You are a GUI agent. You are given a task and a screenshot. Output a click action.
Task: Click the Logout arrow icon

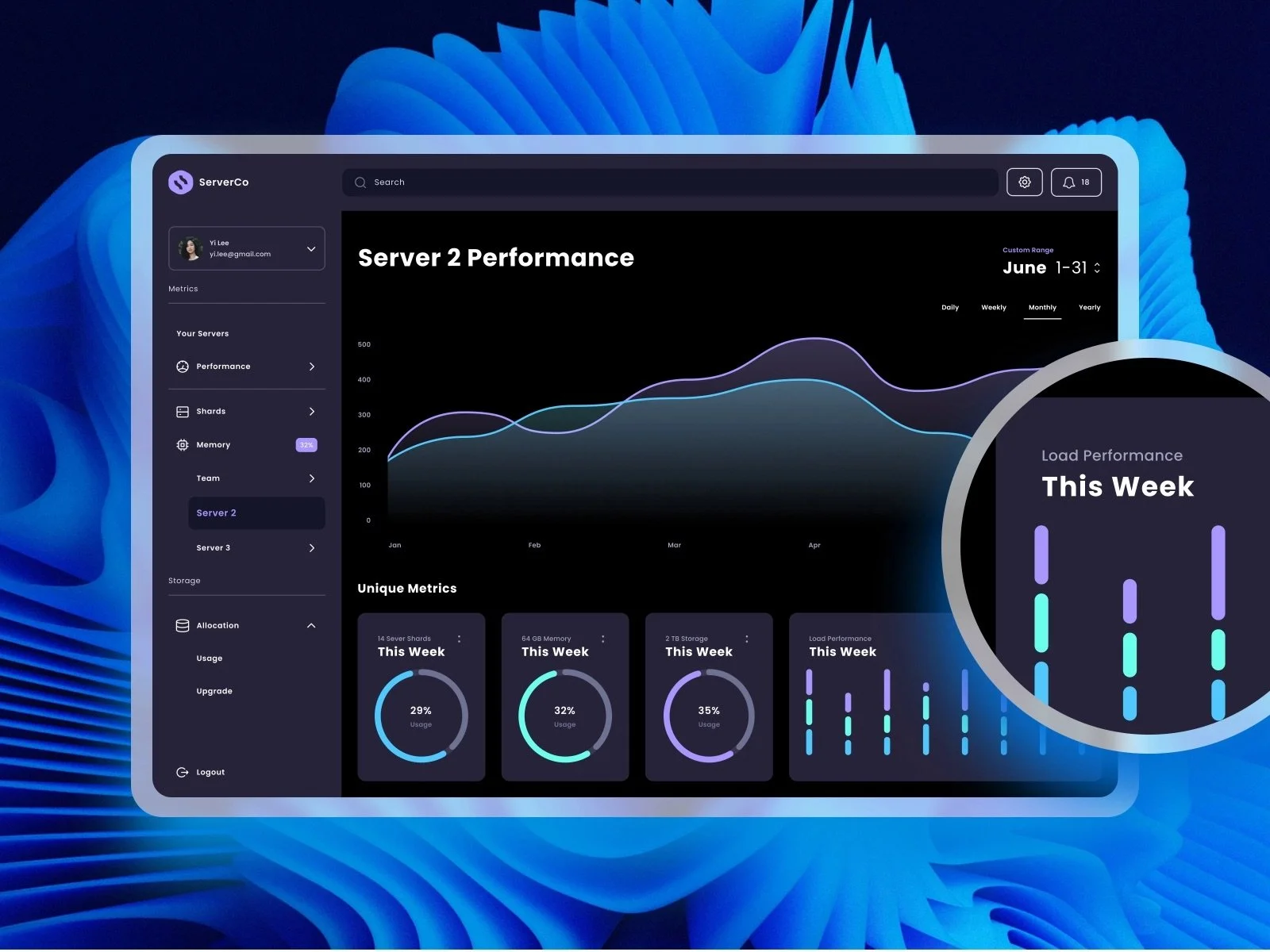pos(182,772)
